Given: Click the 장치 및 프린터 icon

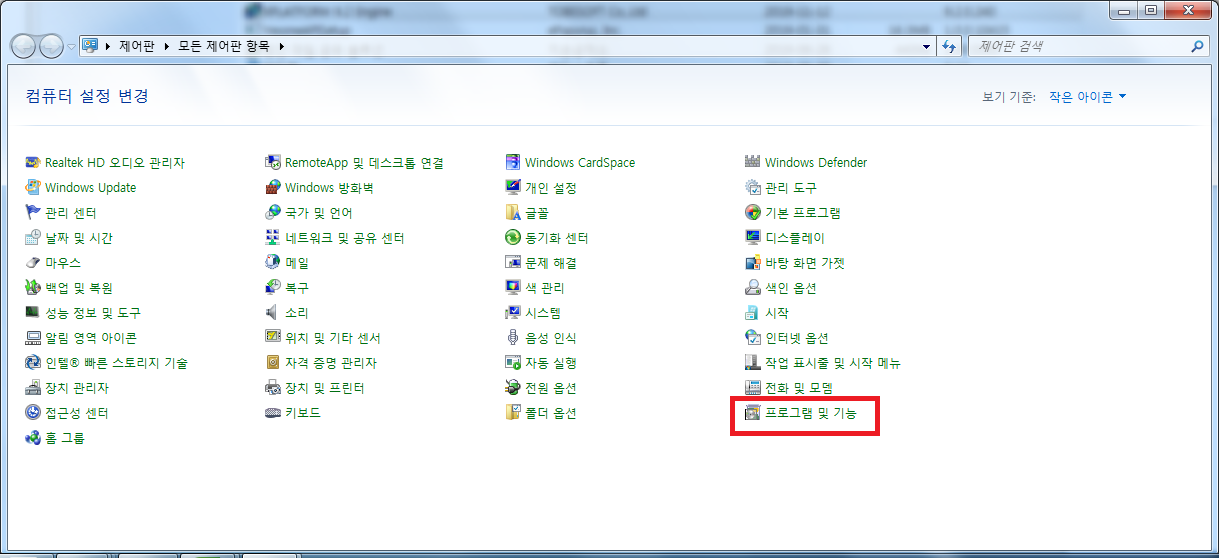Looking at the screenshot, I should [273, 387].
